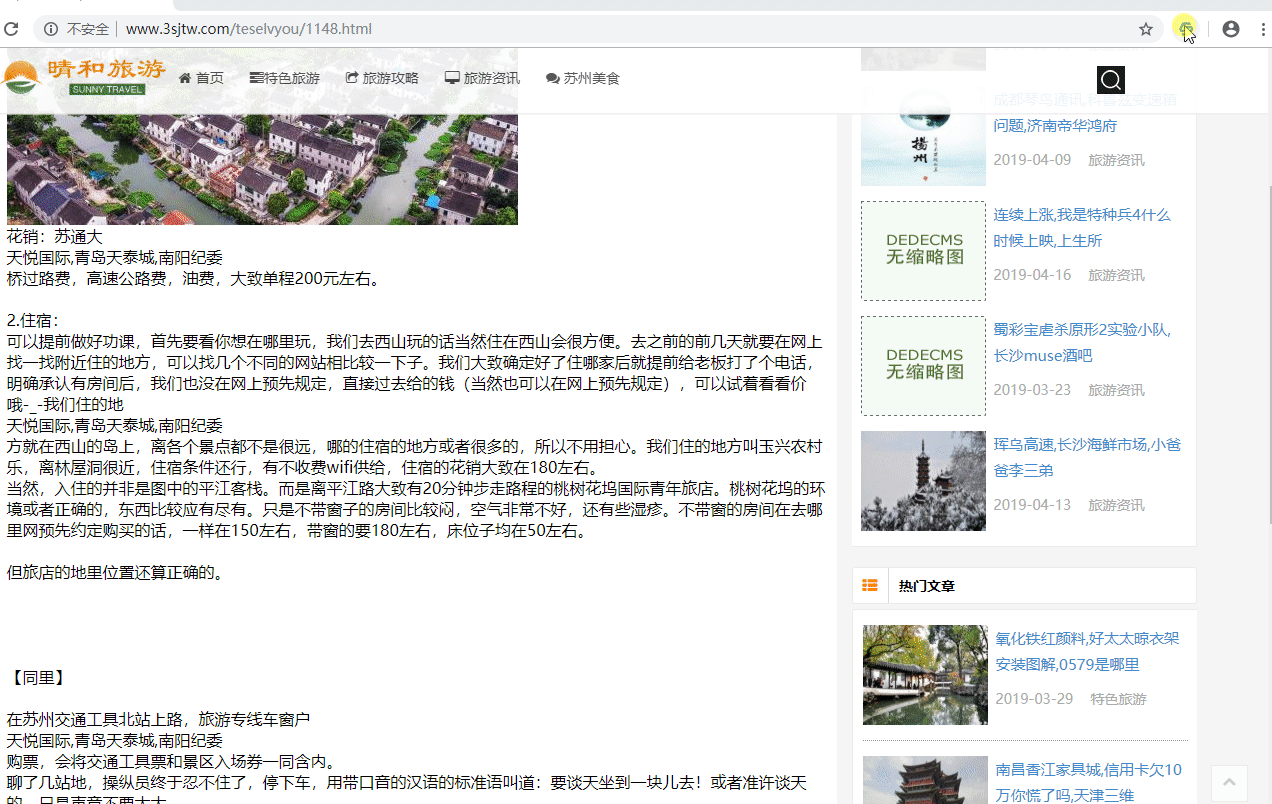This screenshot has height=804, width=1272.
Task: Click the orange list icon beside 热门文章
Action: pos(870,586)
